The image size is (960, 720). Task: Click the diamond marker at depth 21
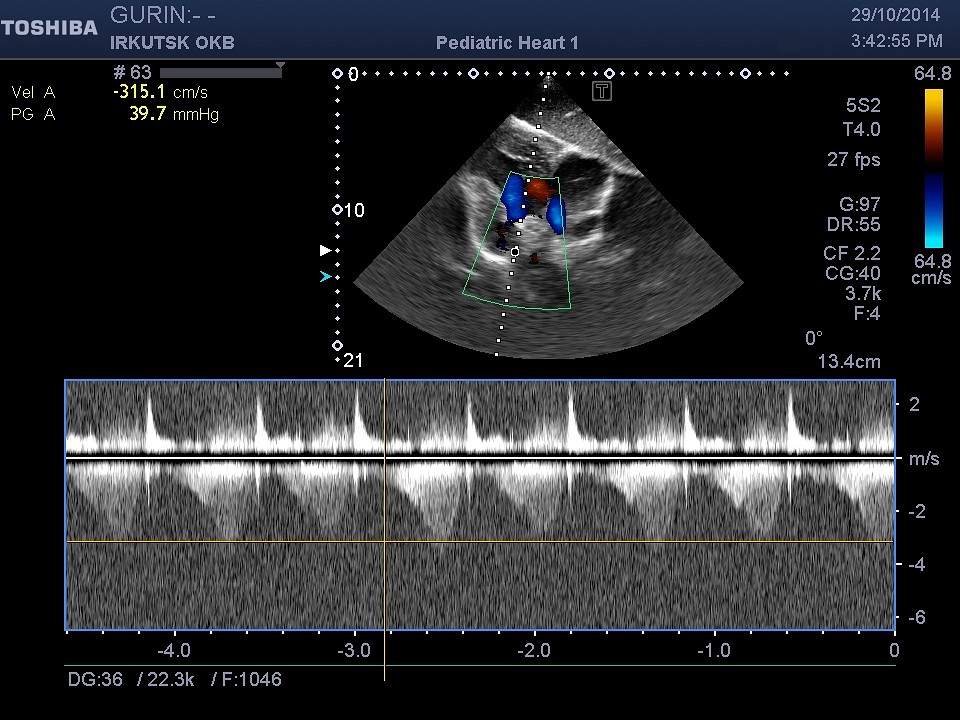pos(337,345)
